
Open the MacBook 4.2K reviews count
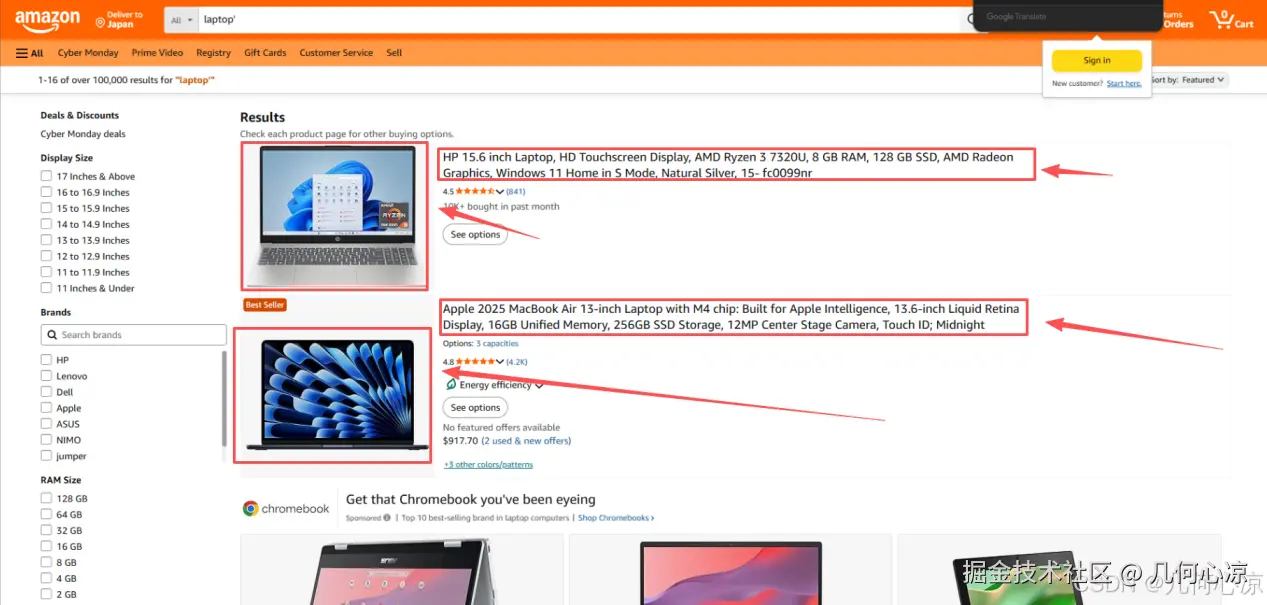tap(517, 362)
